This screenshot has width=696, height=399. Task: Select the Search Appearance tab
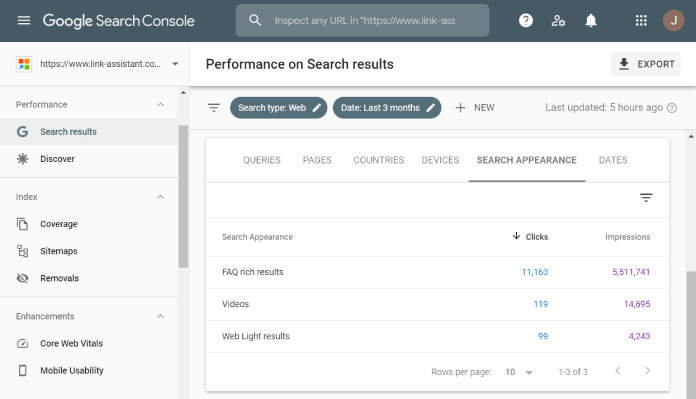pyautogui.click(x=526, y=160)
